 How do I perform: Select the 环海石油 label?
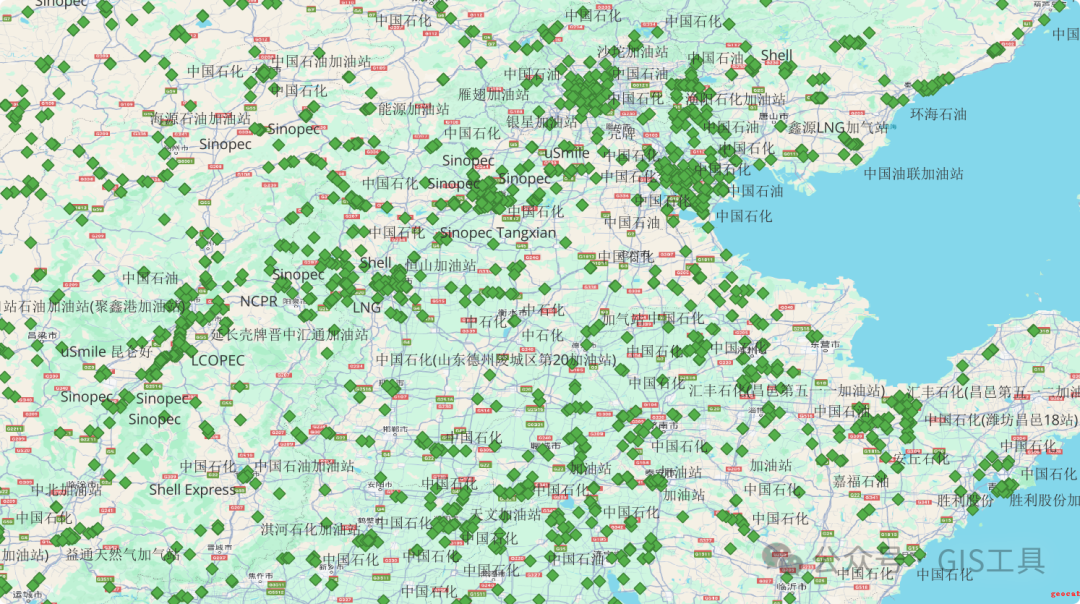pyautogui.click(x=938, y=114)
